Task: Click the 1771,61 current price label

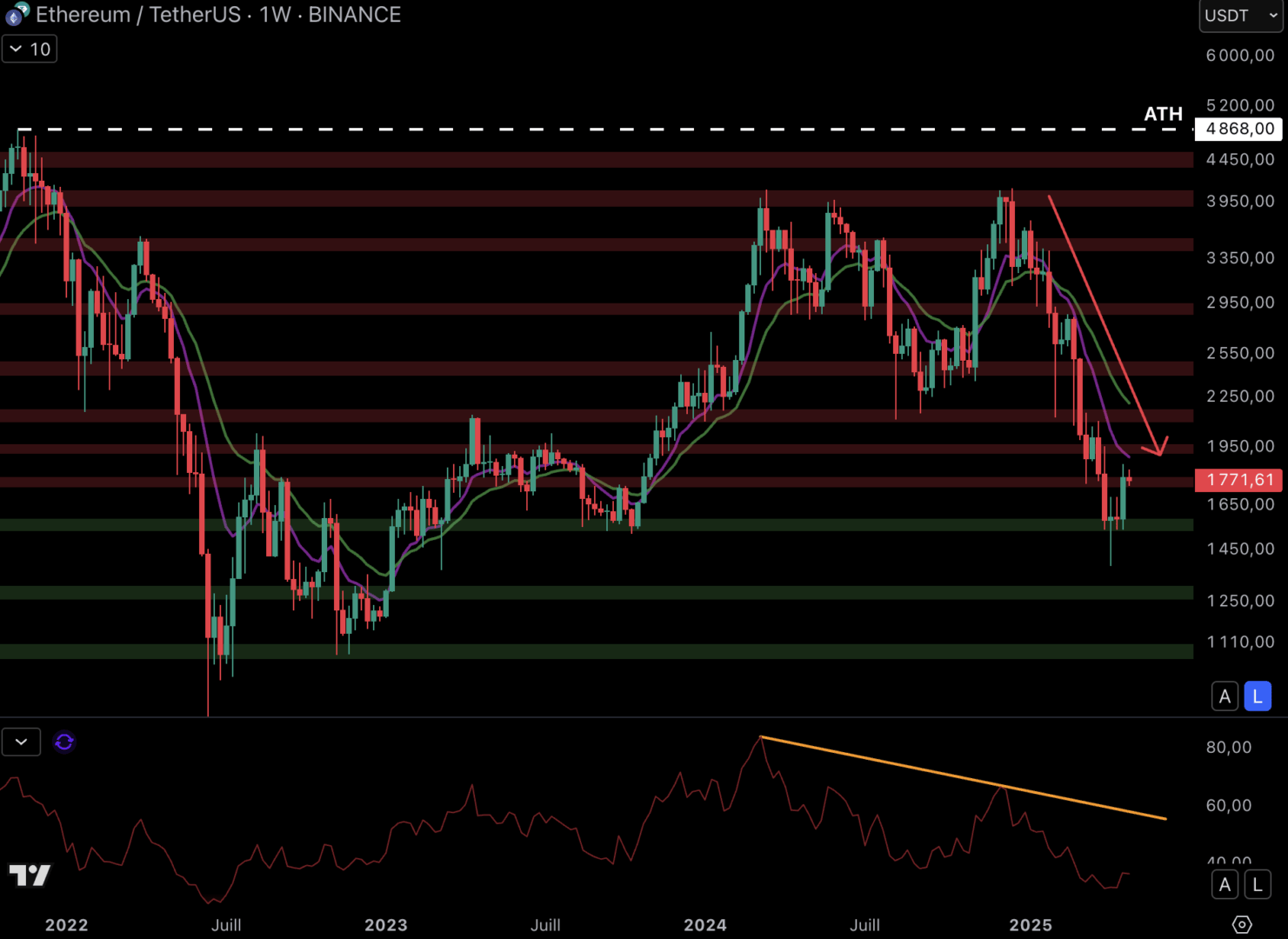Action: 1239,480
